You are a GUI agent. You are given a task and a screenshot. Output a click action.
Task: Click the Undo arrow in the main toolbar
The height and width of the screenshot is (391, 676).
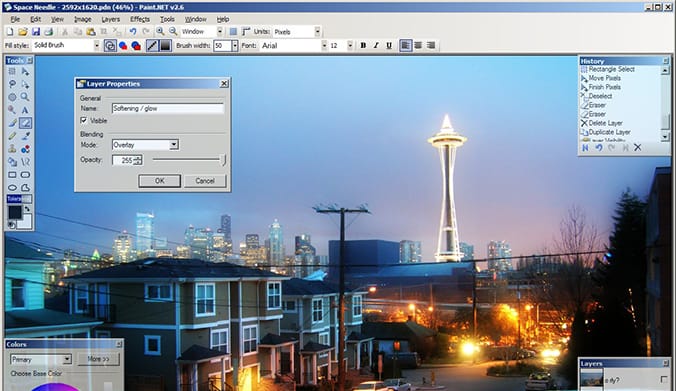tap(133, 31)
